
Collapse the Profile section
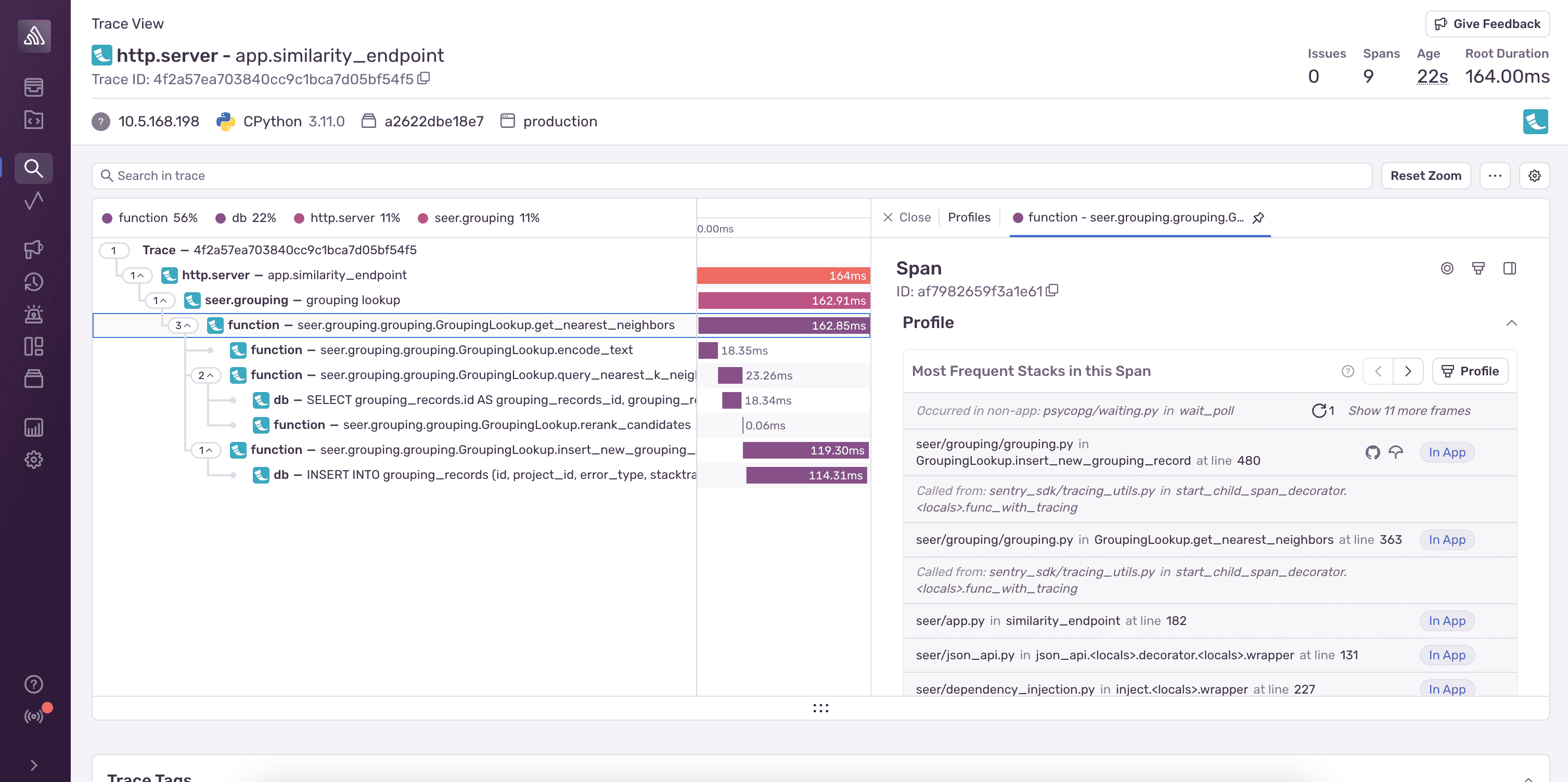pyautogui.click(x=1512, y=323)
